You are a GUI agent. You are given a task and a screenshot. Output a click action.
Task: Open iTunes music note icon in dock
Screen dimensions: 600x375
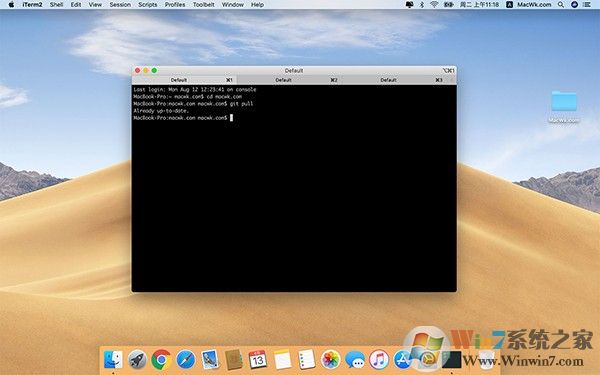point(379,359)
